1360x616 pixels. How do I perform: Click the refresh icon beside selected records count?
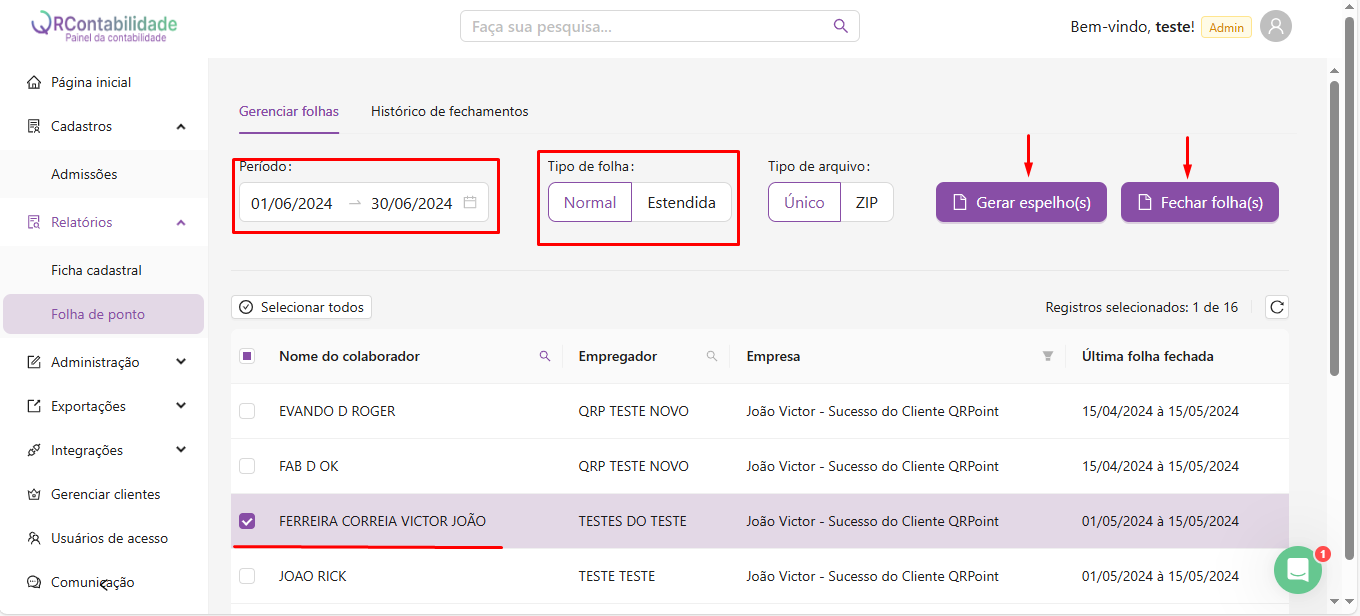1276,307
